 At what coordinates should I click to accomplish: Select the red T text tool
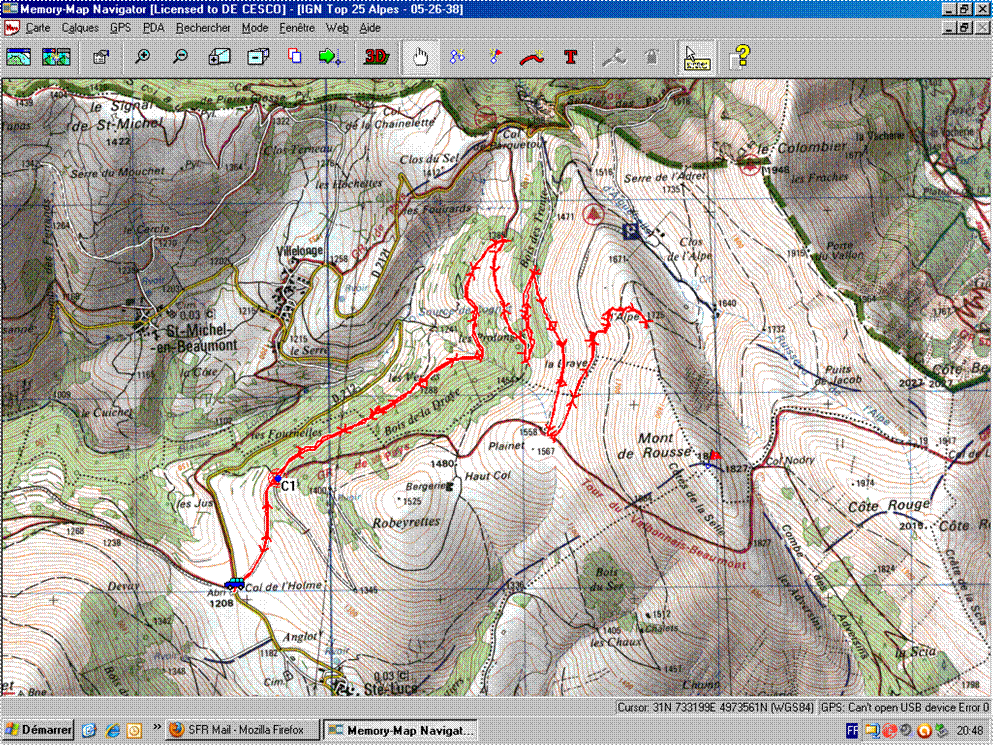(571, 58)
